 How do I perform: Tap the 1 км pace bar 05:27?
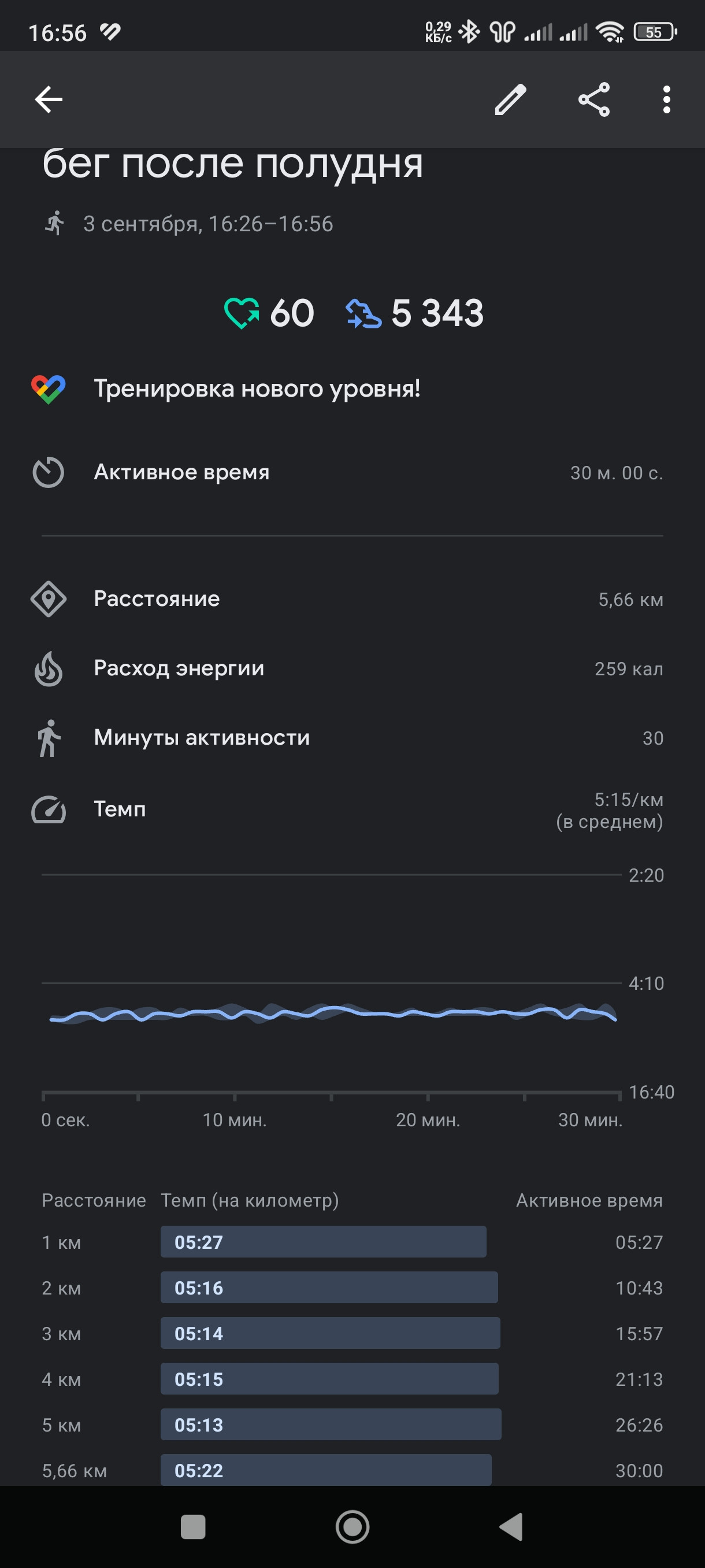click(323, 1242)
